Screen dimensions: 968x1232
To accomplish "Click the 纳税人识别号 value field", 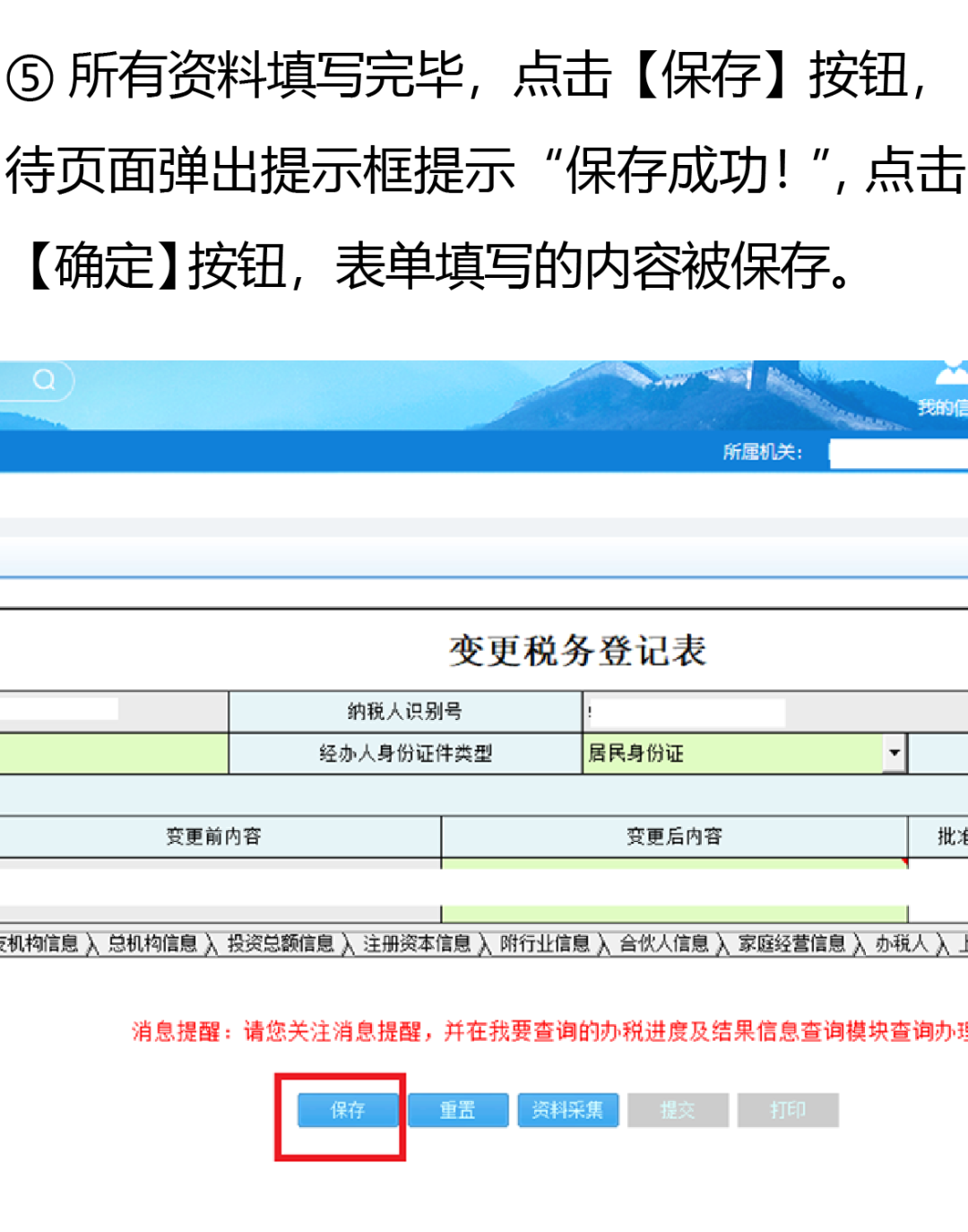I will click(x=687, y=712).
